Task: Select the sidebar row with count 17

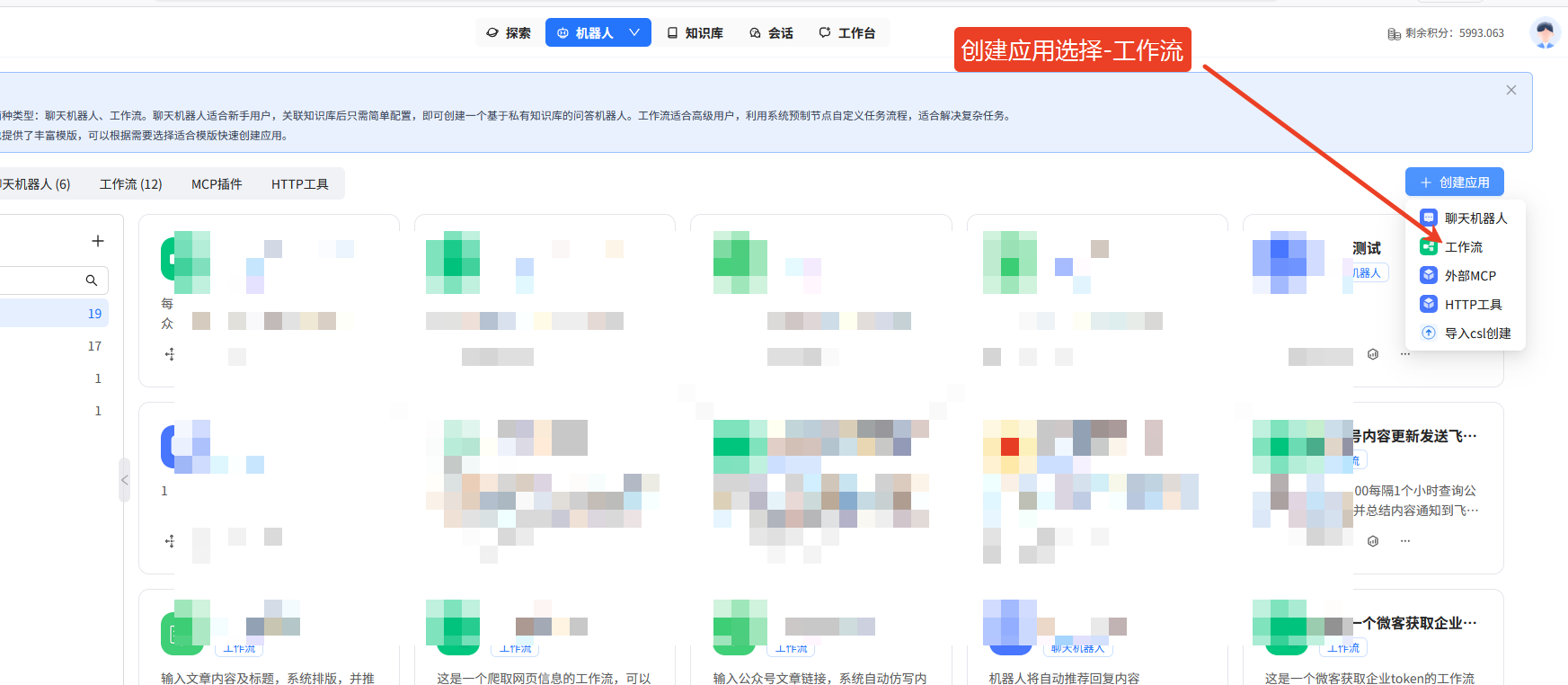Action: coord(54,346)
